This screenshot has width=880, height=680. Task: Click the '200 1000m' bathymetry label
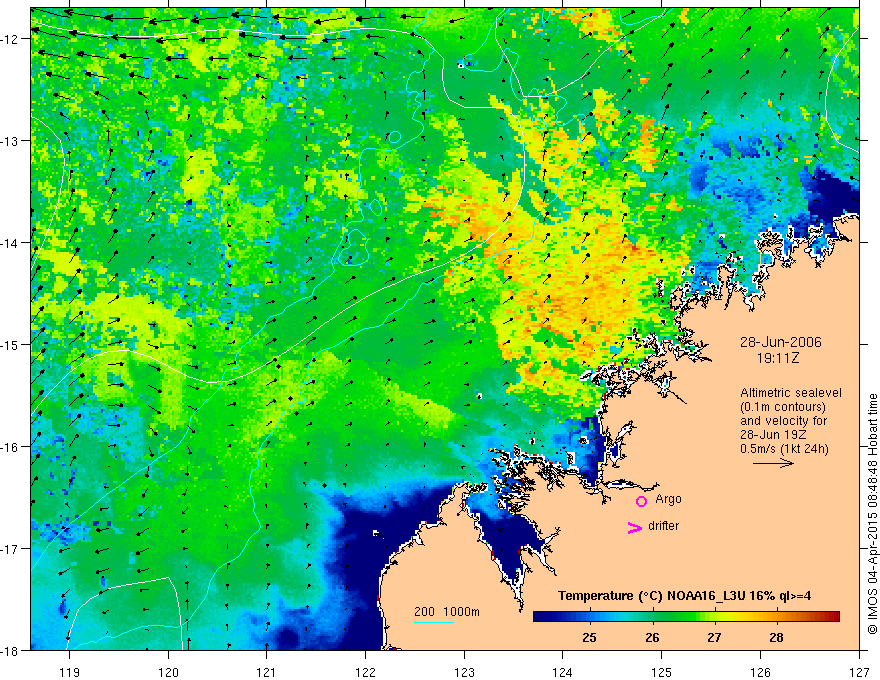tap(447, 612)
